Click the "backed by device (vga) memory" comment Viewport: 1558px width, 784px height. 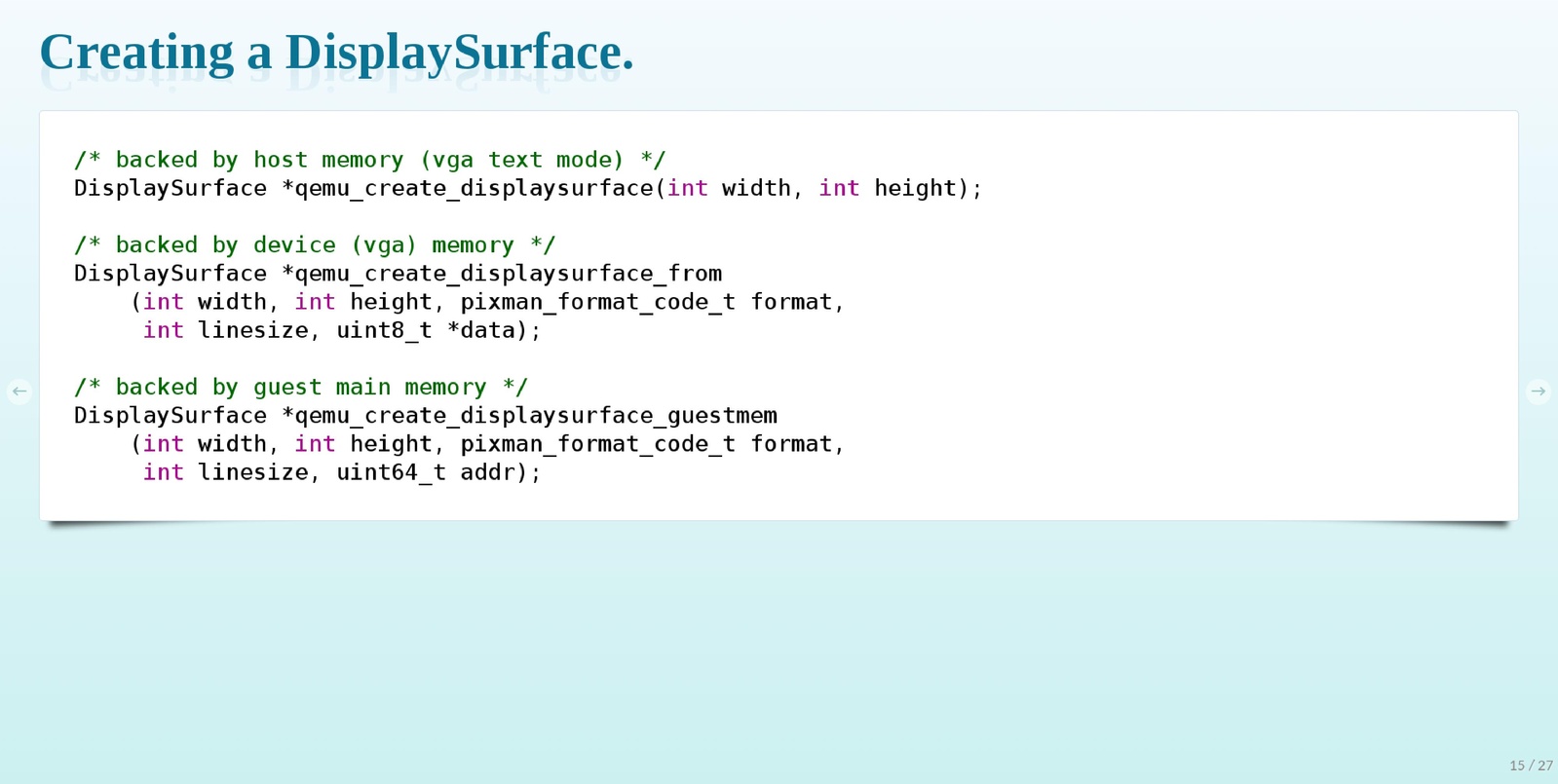[314, 245]
